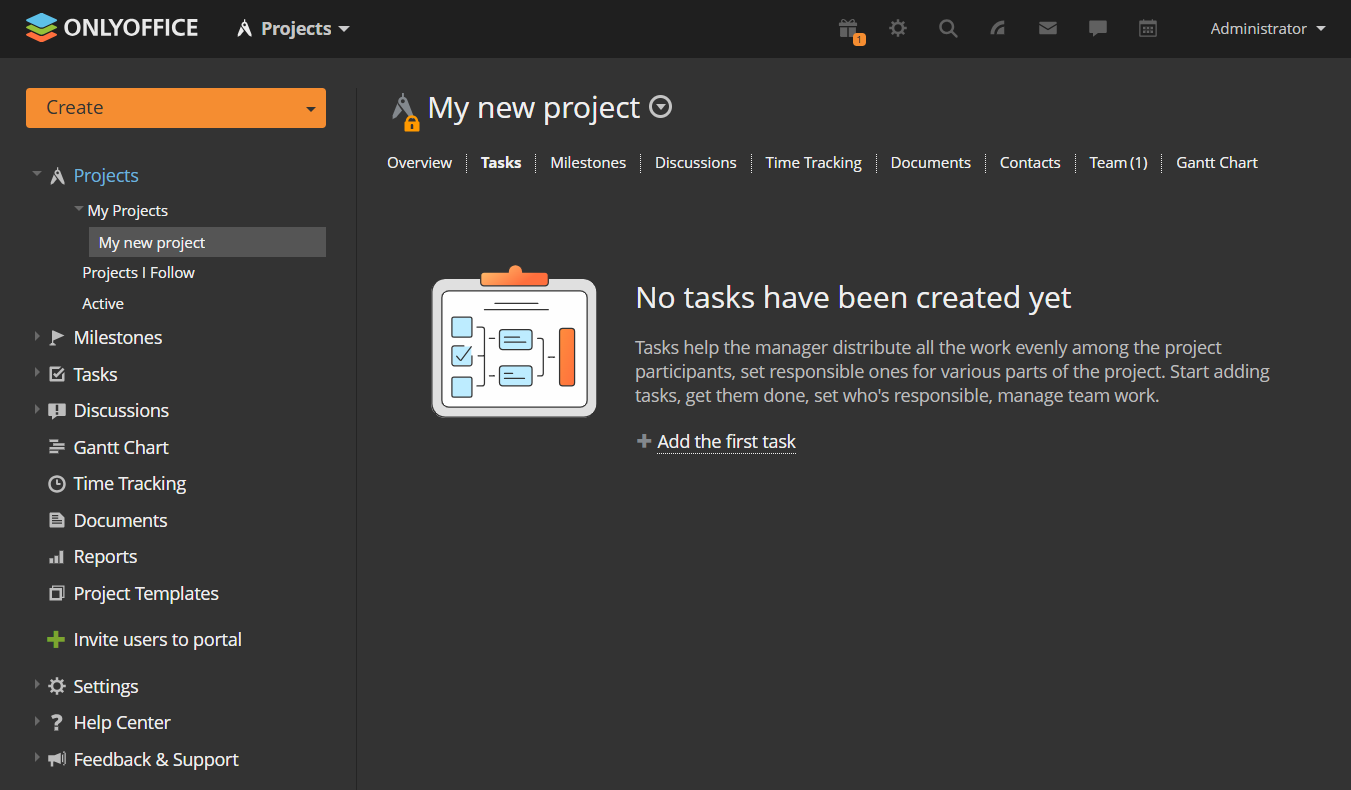Click the ONLYOFFICE logo
This screenshot has height=790, width=1351.
click(x=112, y=28)
